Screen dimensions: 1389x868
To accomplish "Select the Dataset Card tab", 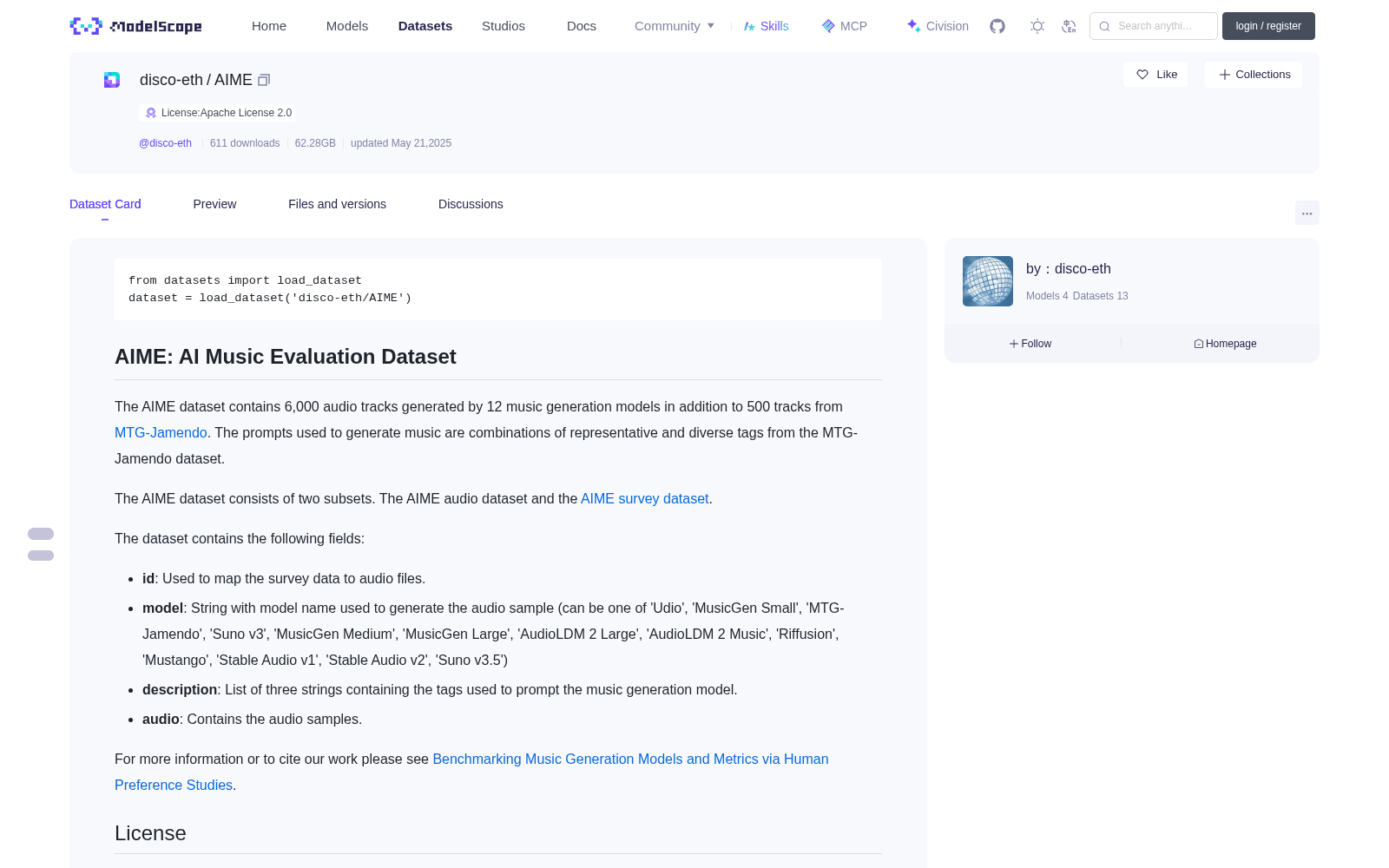I will [105, 204].
